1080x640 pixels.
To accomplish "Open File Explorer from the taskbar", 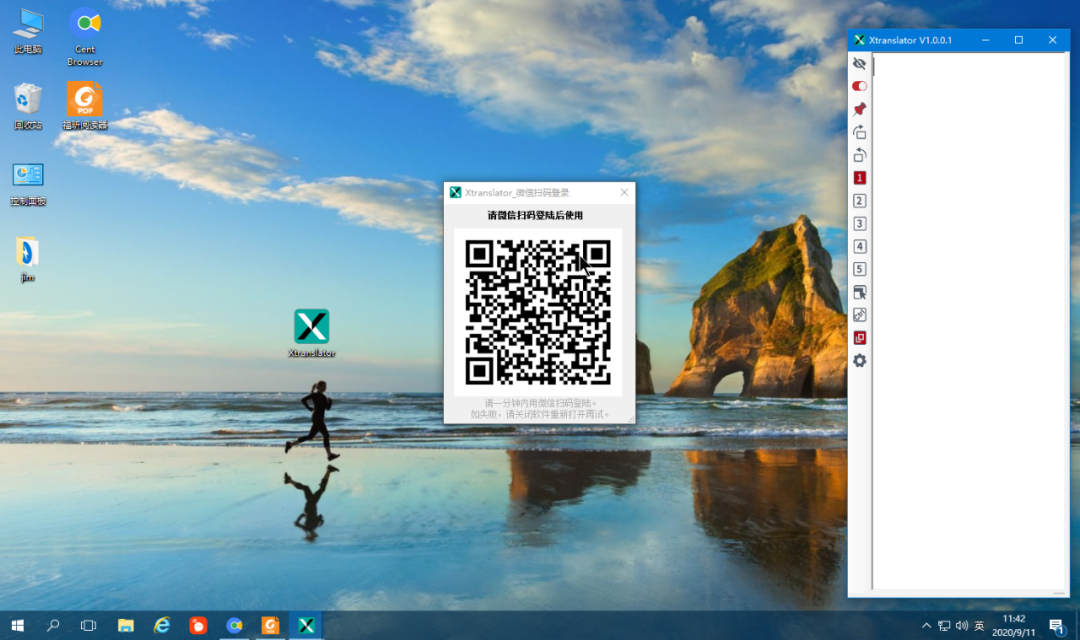I will point(125,626).
